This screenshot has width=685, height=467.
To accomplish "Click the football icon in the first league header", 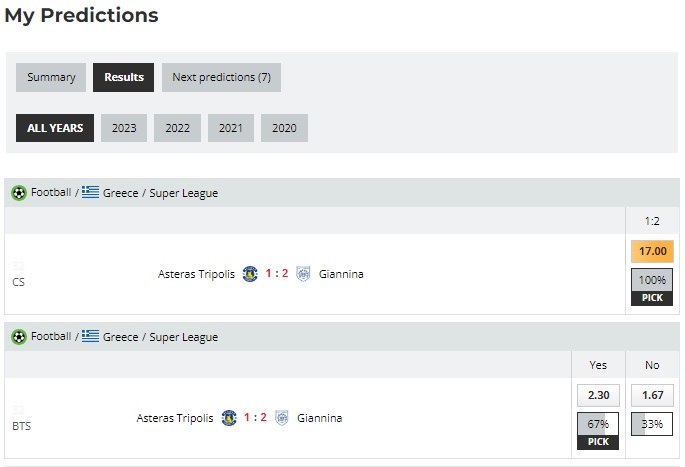I will [19, 193].
